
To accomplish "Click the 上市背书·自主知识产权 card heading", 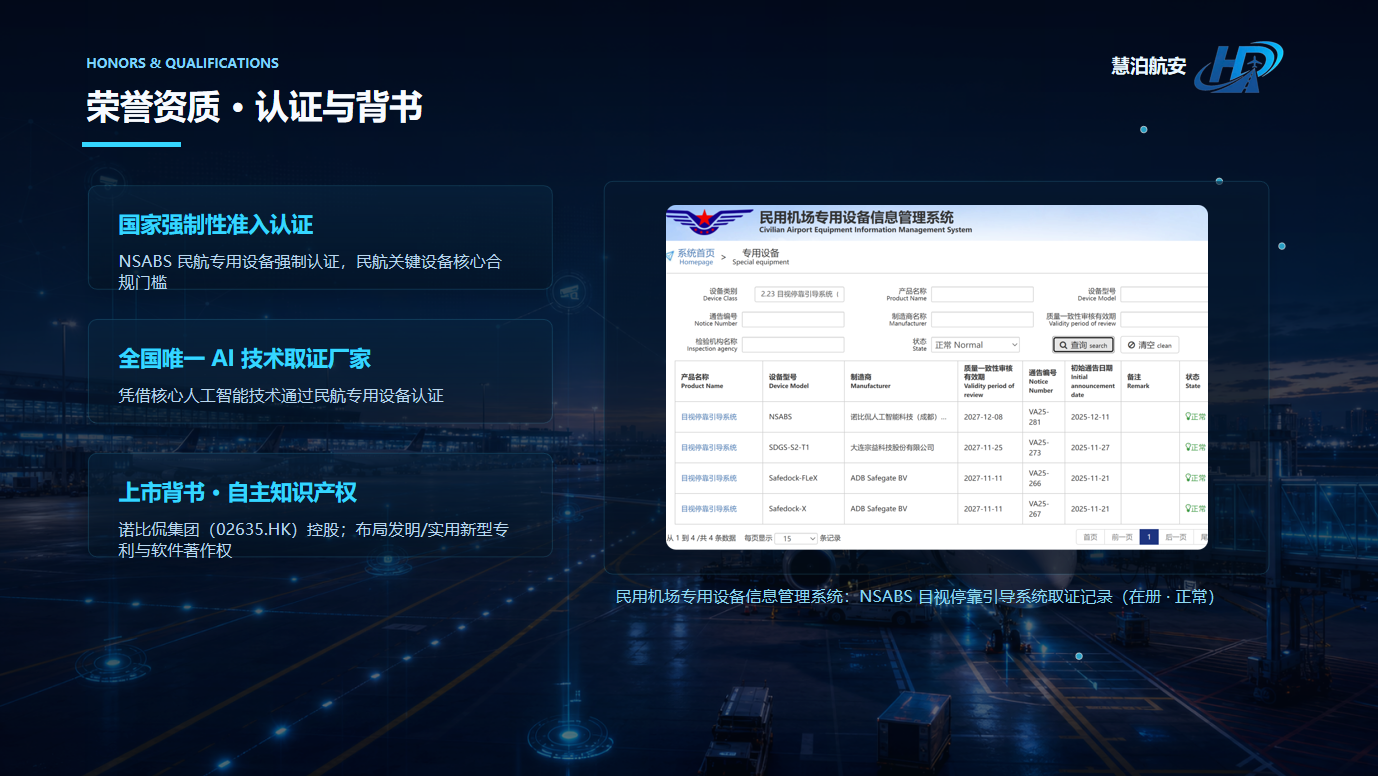I will (237, 492).
